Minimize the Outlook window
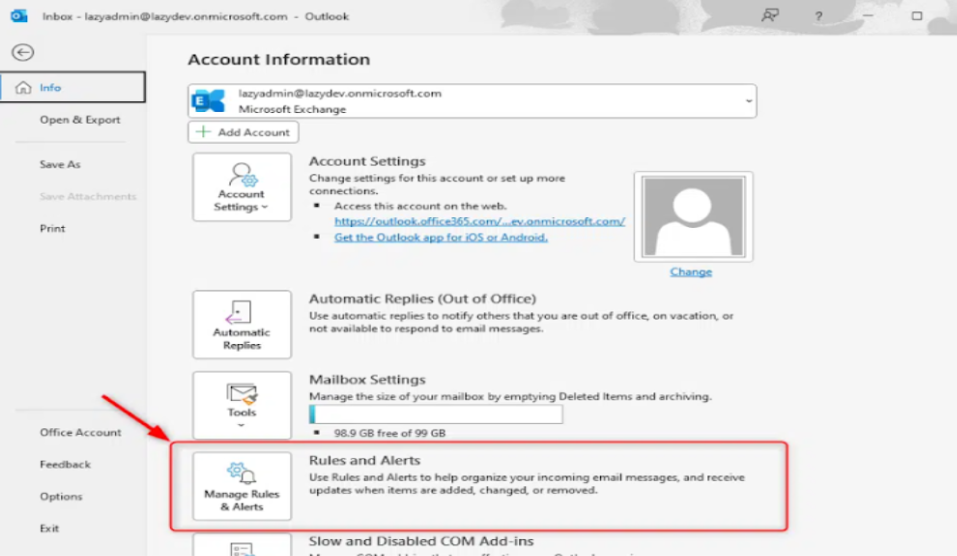The image size is (957, 556). coord(868,16)
